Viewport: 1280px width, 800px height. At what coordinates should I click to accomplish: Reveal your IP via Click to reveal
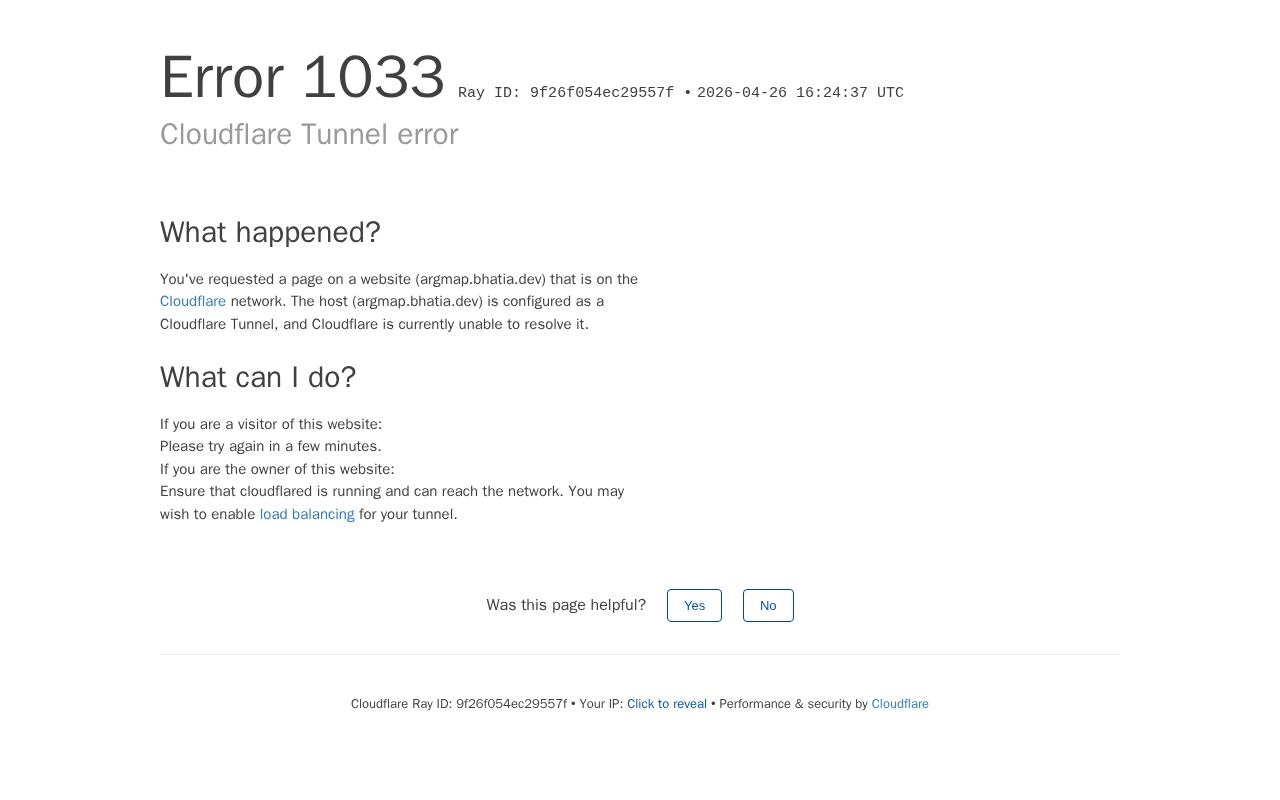667,704
